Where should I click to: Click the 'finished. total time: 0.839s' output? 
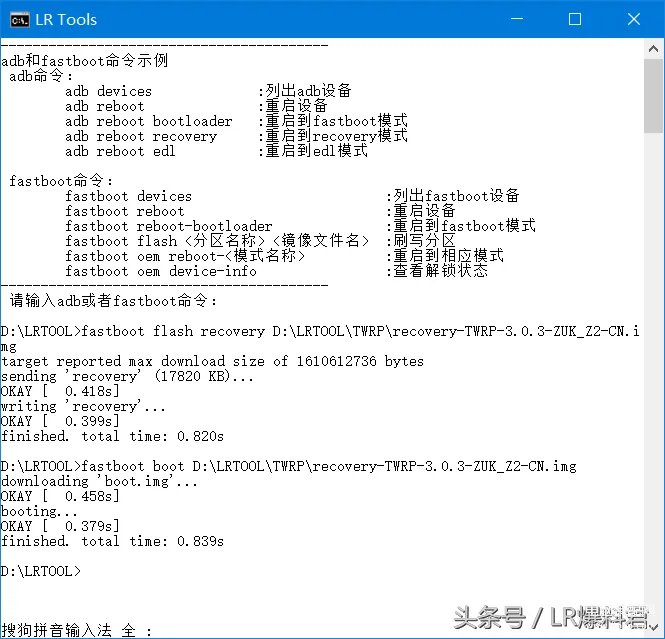(112, 541)
